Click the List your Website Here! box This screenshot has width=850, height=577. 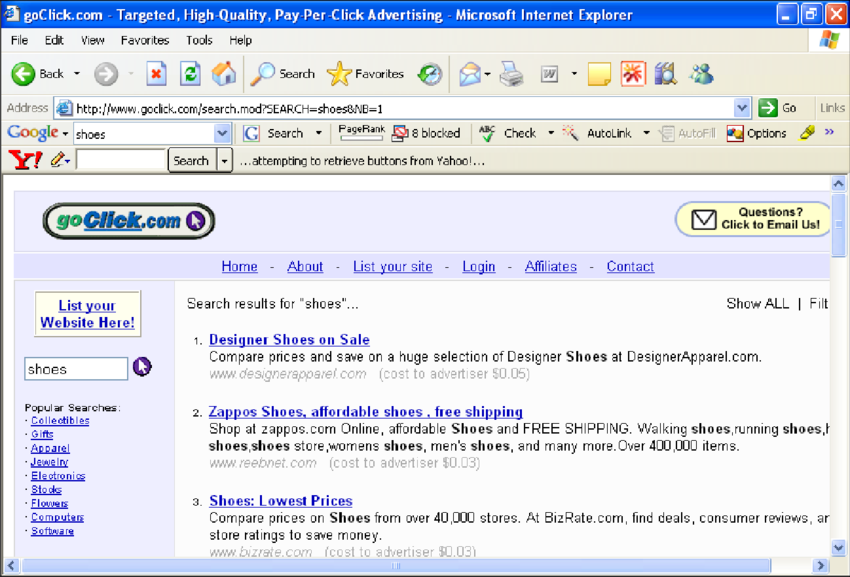click(x=87, y=314)
